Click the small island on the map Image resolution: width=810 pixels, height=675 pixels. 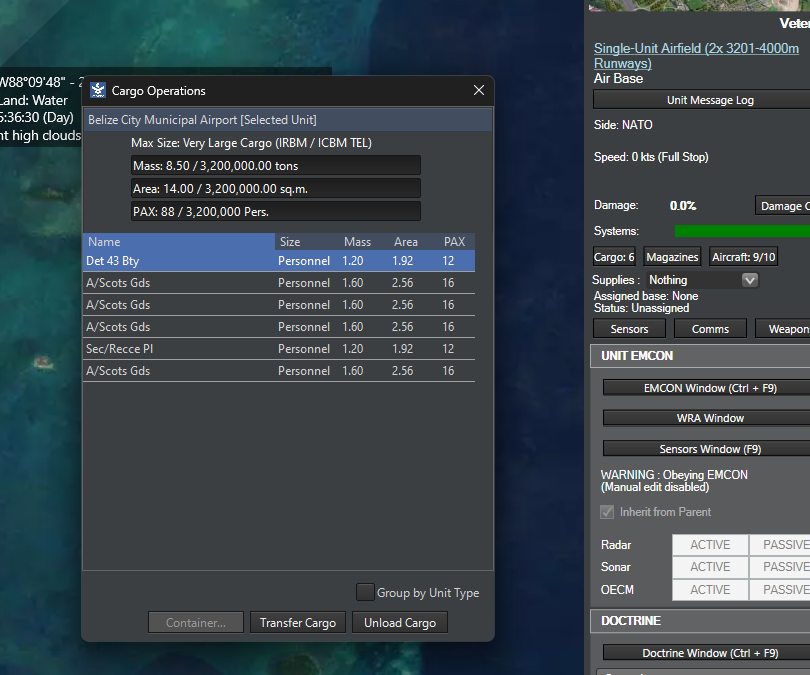coord(42,363)
